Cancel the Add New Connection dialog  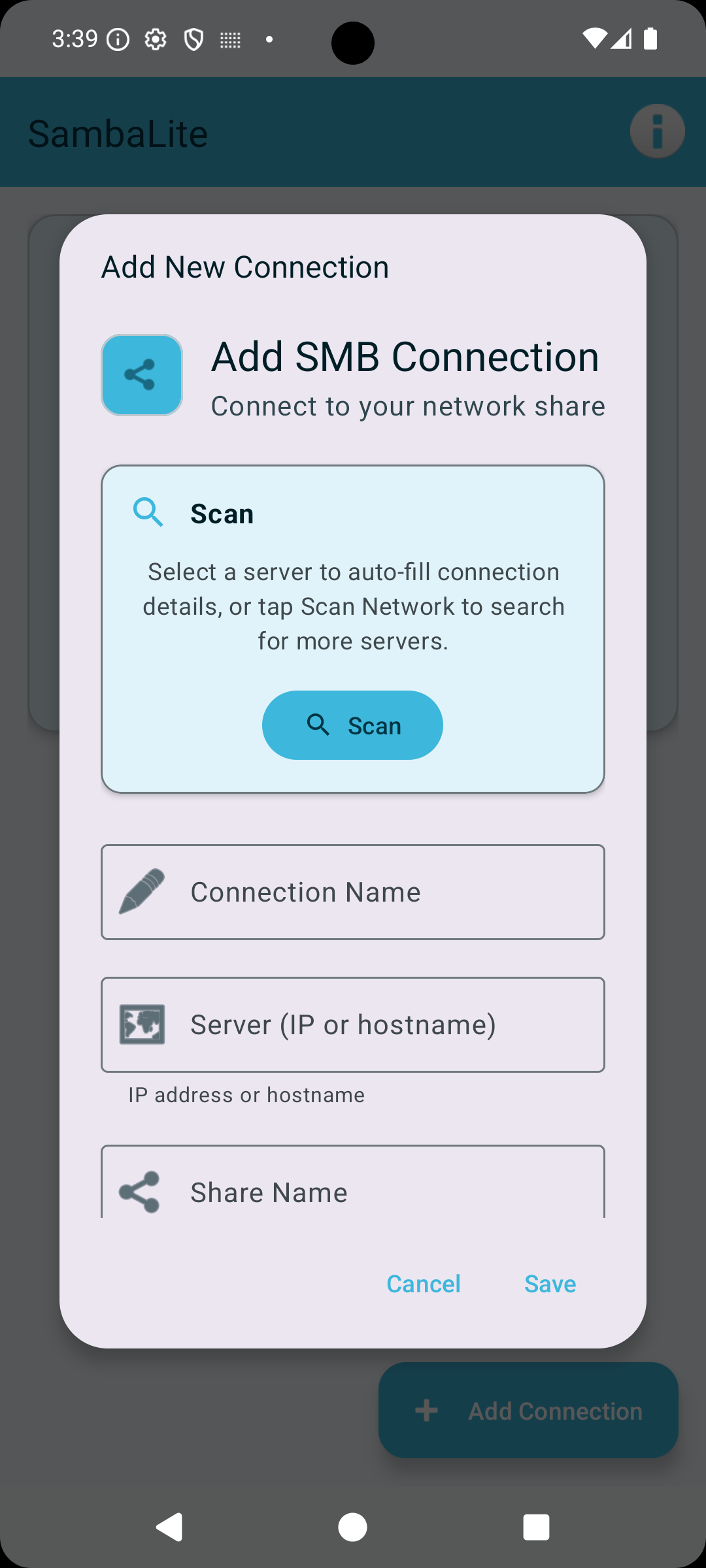[x=424, y=1284]
